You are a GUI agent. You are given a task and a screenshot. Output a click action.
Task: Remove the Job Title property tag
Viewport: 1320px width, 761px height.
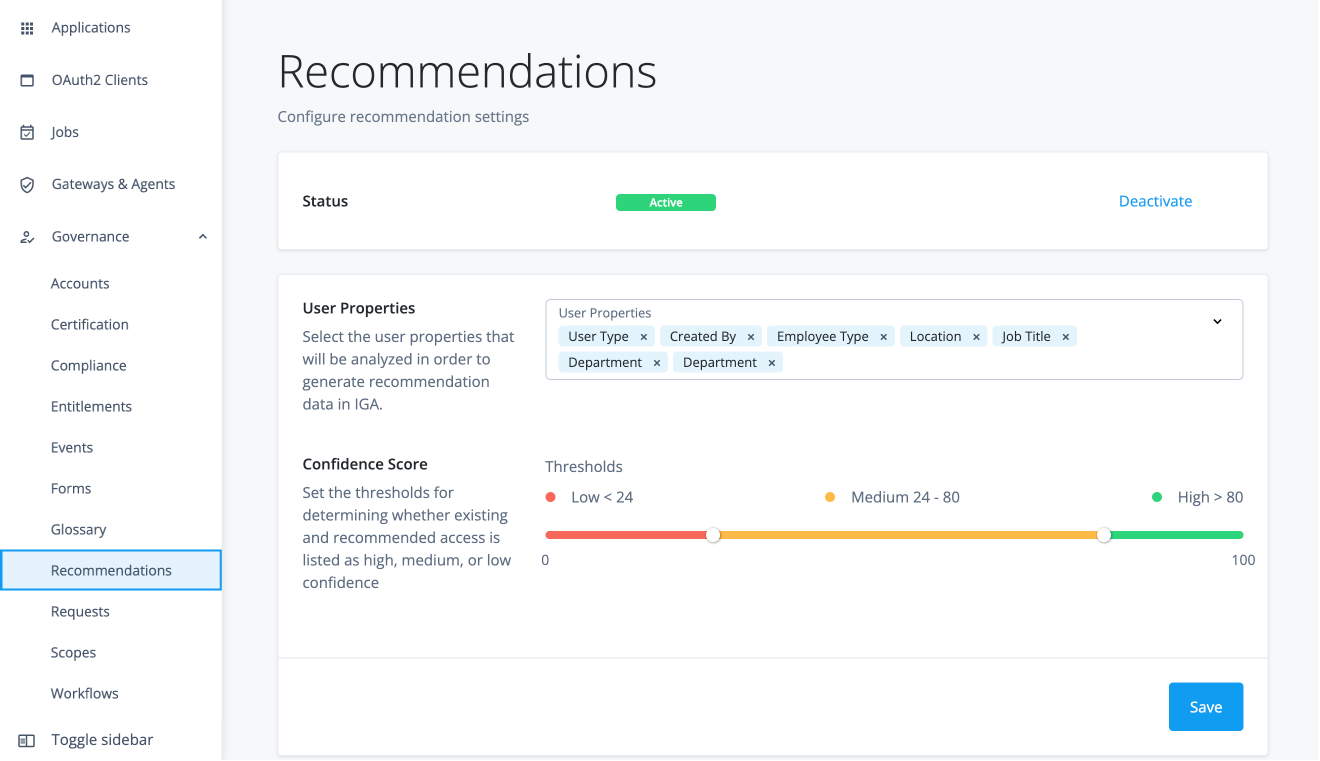[x=1066, y=336]
